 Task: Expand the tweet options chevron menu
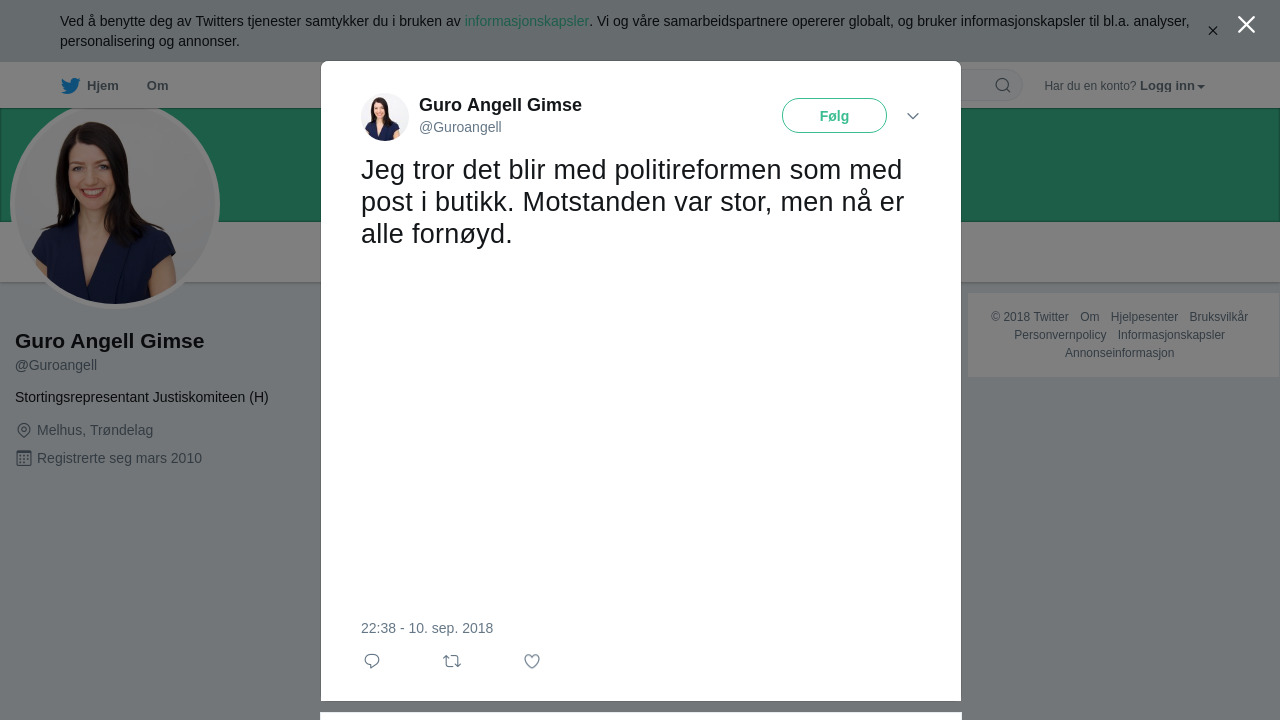pyautogui.click(x=913, y=116)
